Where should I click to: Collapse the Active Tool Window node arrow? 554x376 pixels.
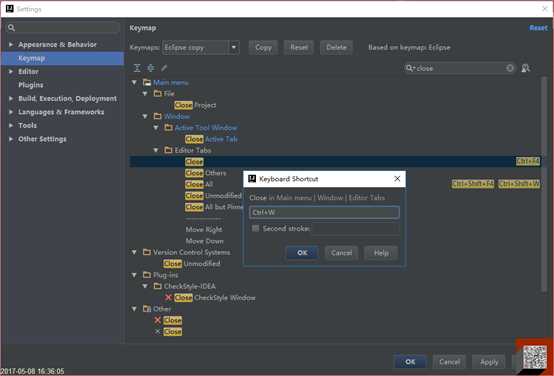tap(156, 128)
